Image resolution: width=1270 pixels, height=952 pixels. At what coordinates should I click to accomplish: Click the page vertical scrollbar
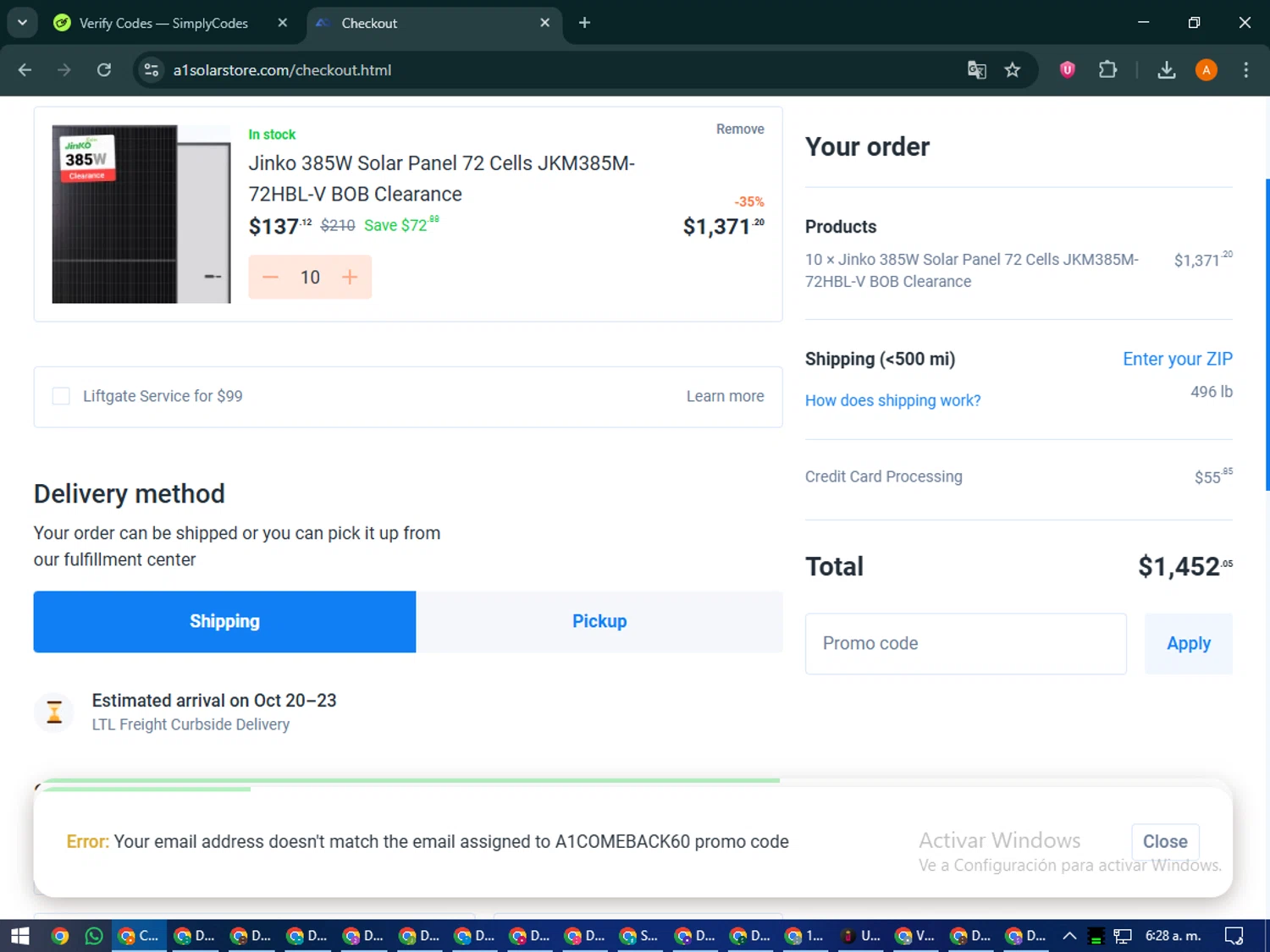(1267, 334)
